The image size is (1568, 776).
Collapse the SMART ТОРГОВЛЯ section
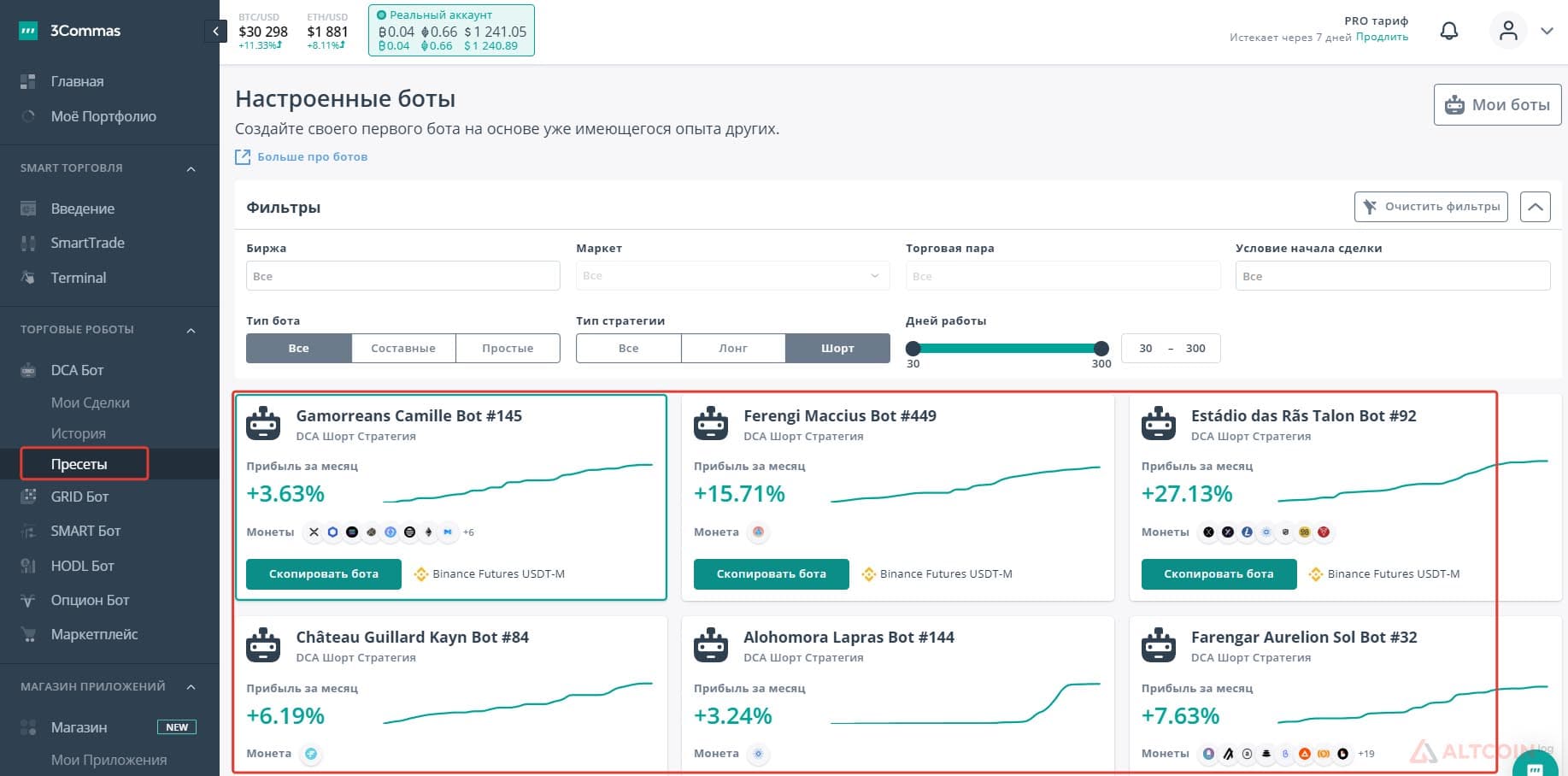pyautogui.click(x=191, y=168)
